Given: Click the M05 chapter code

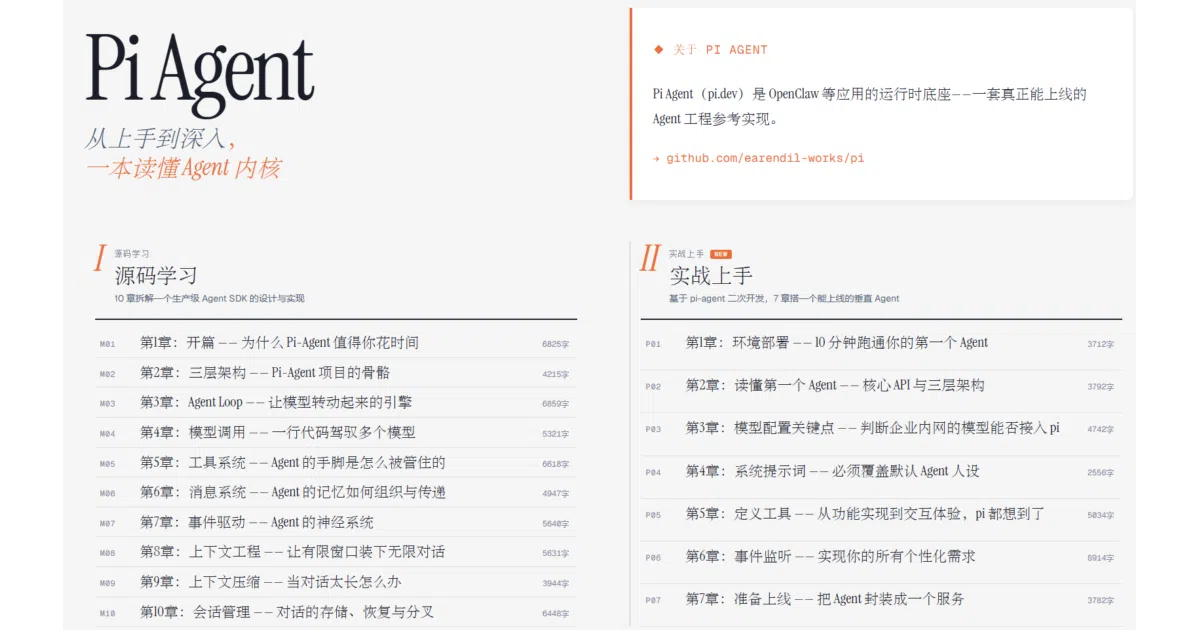Looking at the screenshot, I should [x=108, y=464].
